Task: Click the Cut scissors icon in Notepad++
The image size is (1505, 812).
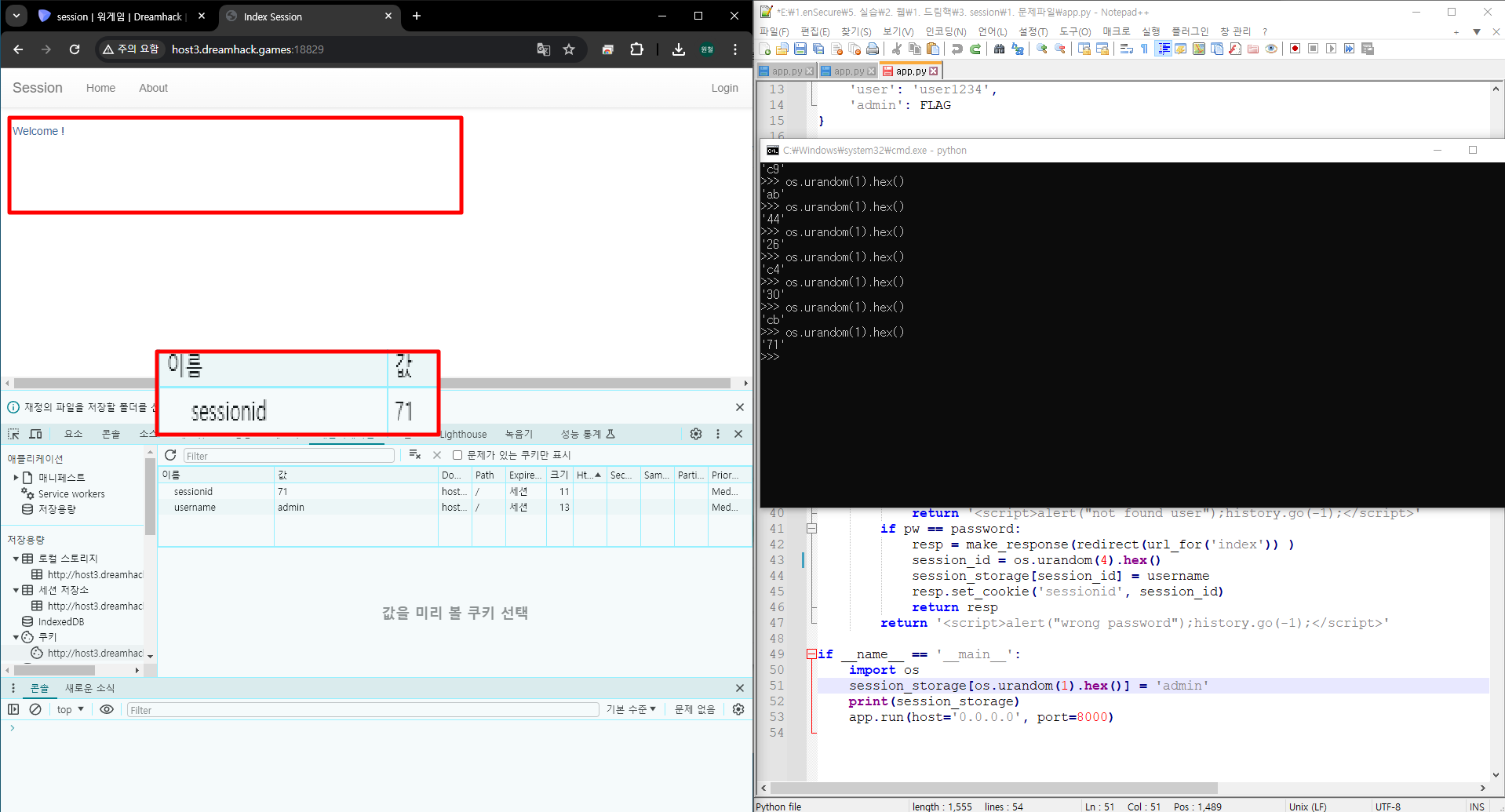Action: (896, 49)
